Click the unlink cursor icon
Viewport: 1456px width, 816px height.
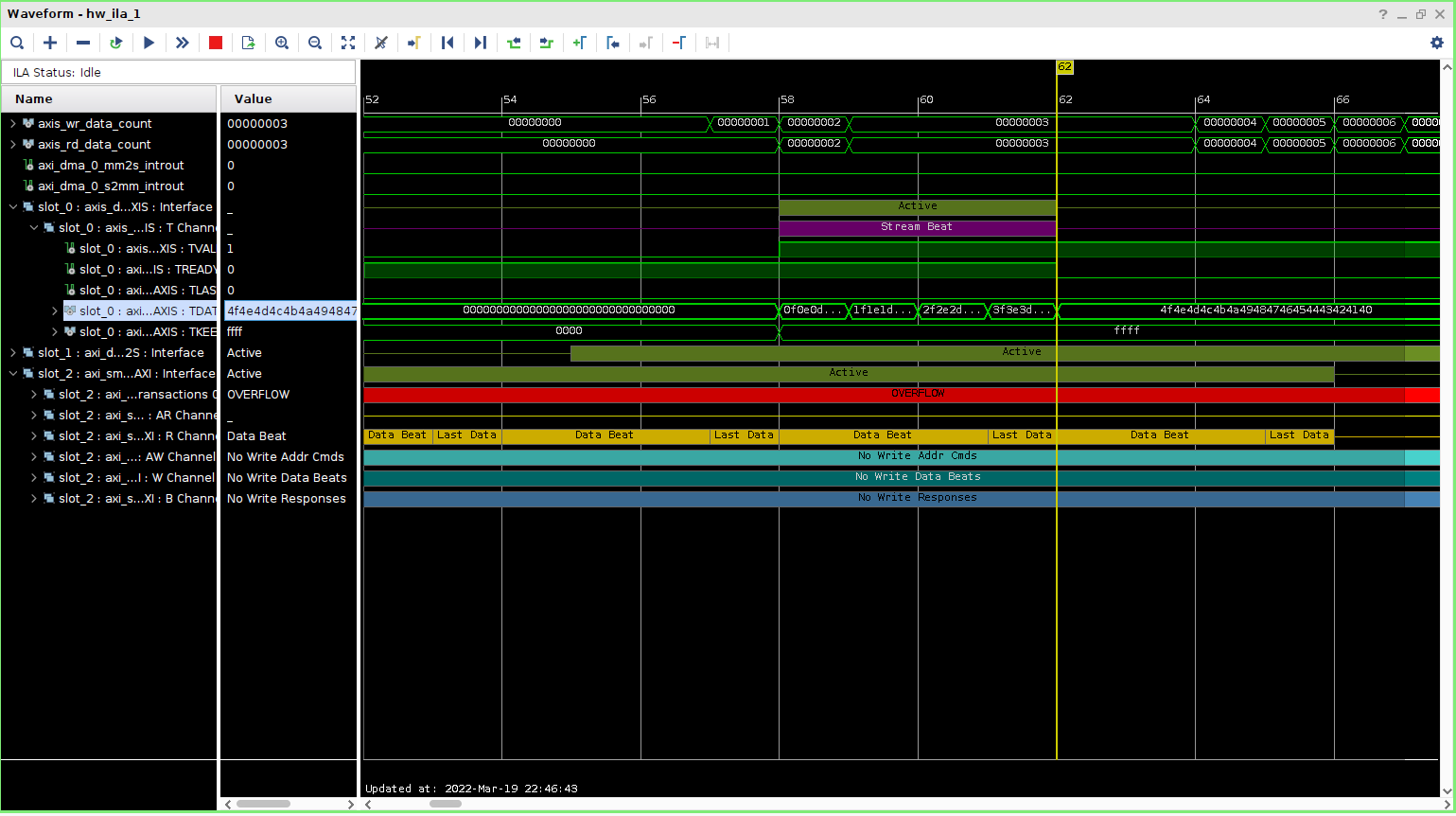(x=381, y=43)
